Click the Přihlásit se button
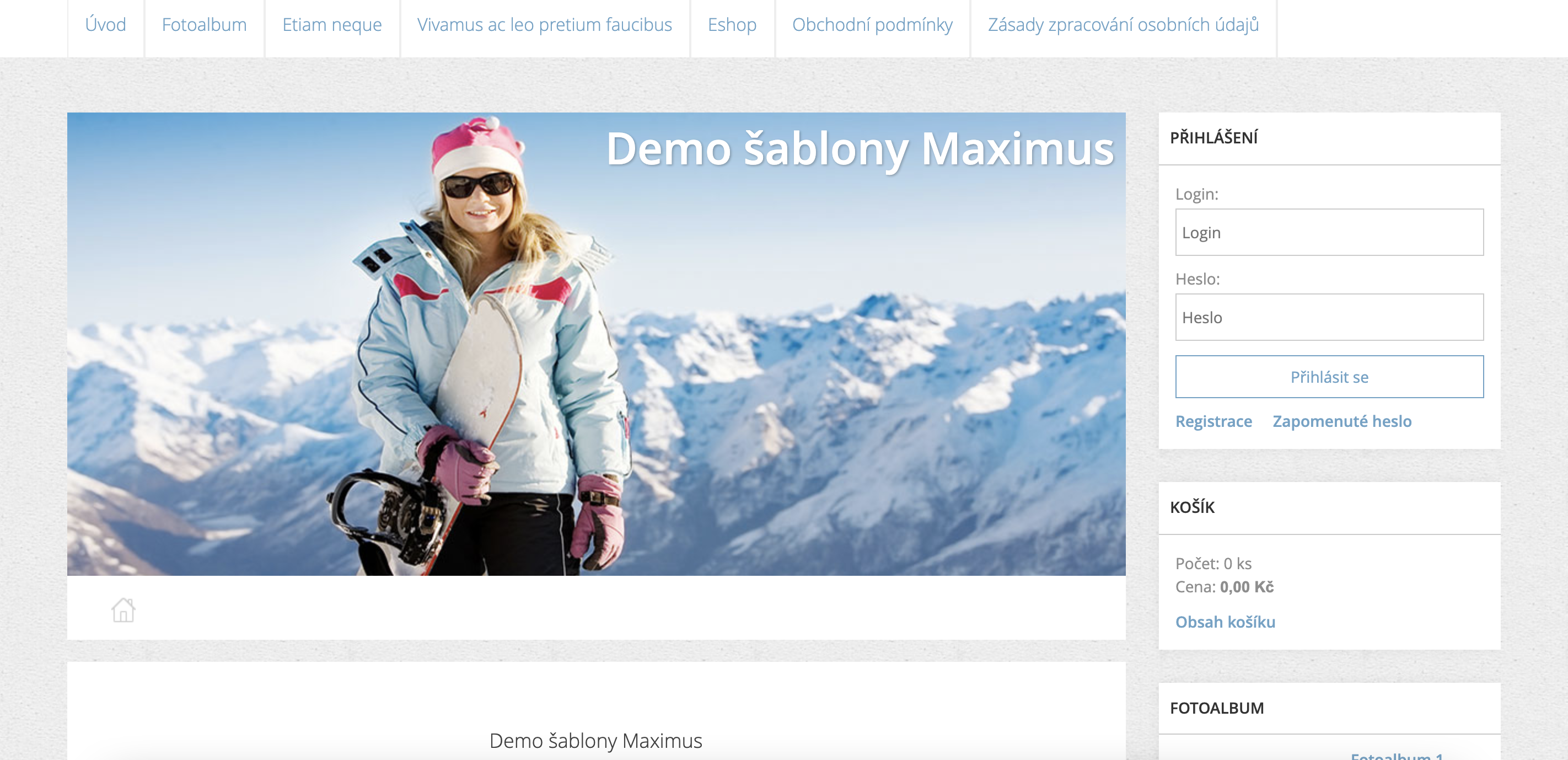The height and width of the screenshot is (760, 1568). click(1329, 376)
